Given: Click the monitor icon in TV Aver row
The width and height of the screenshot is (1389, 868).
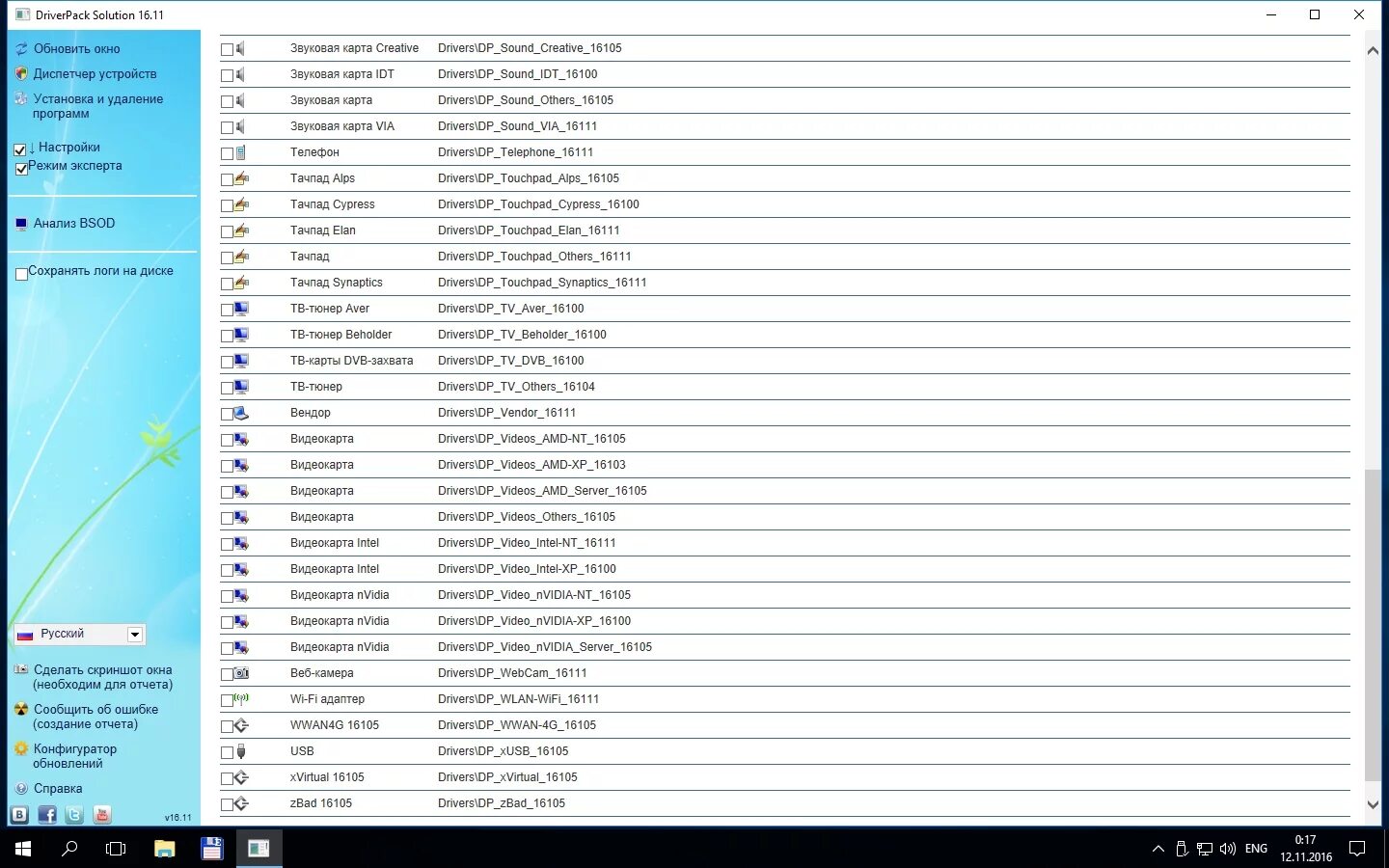Looking at the screenshot, I should [x=242, y=309].
